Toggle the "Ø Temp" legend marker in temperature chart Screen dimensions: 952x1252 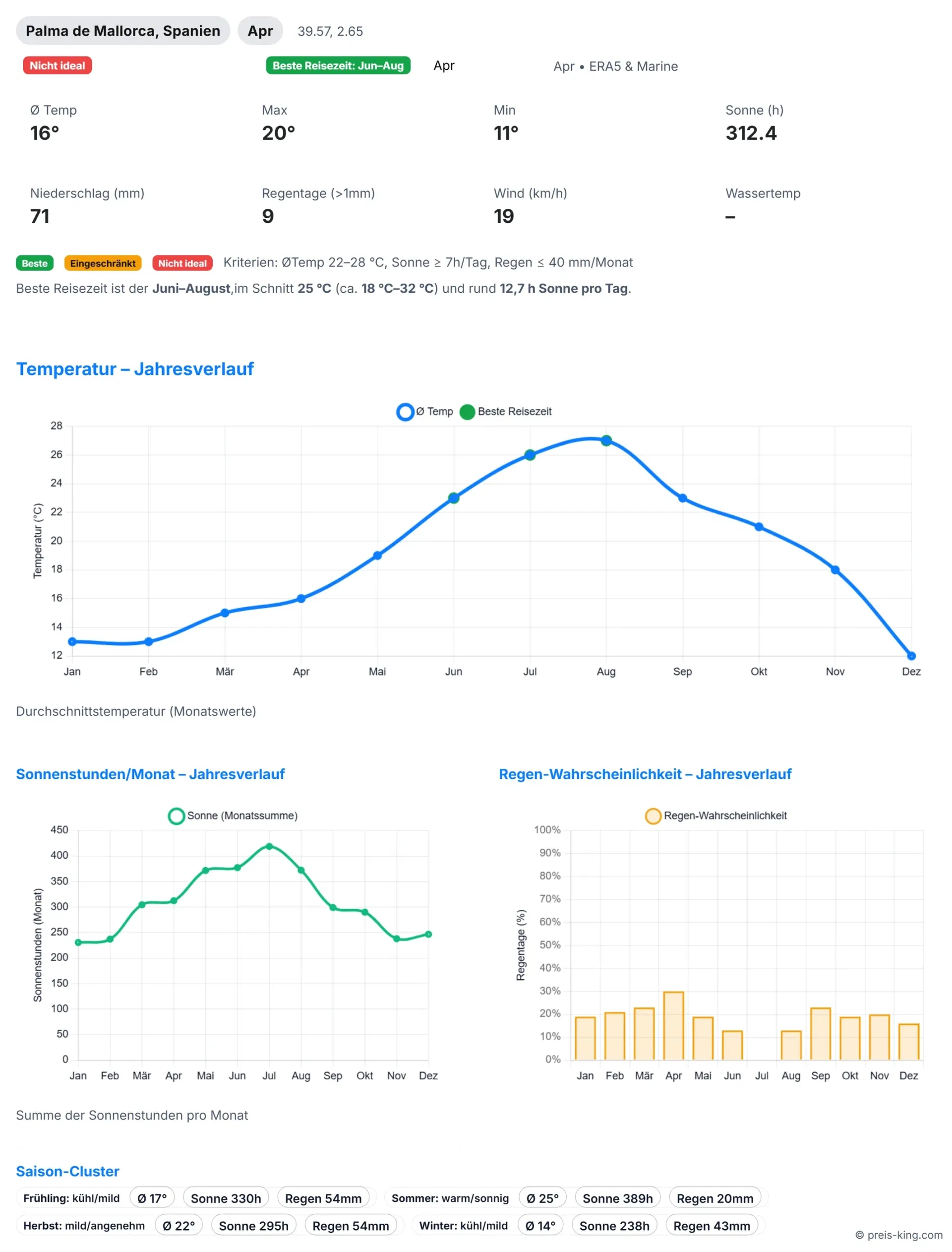(x=405, y=412)
